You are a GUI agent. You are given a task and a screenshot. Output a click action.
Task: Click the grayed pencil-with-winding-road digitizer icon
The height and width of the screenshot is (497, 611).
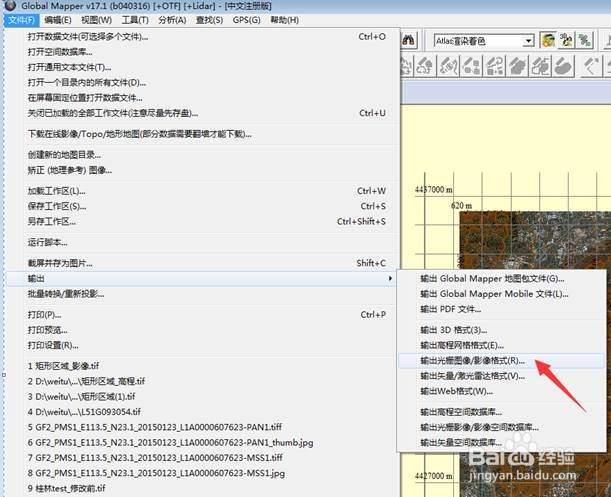tap(449, 66)
